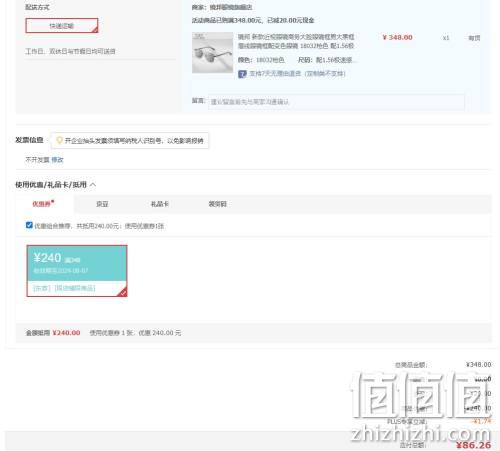This screenshot has height=451, width=500.
Task: Open the 礼品卡 tab
Action: click(160, 204)
